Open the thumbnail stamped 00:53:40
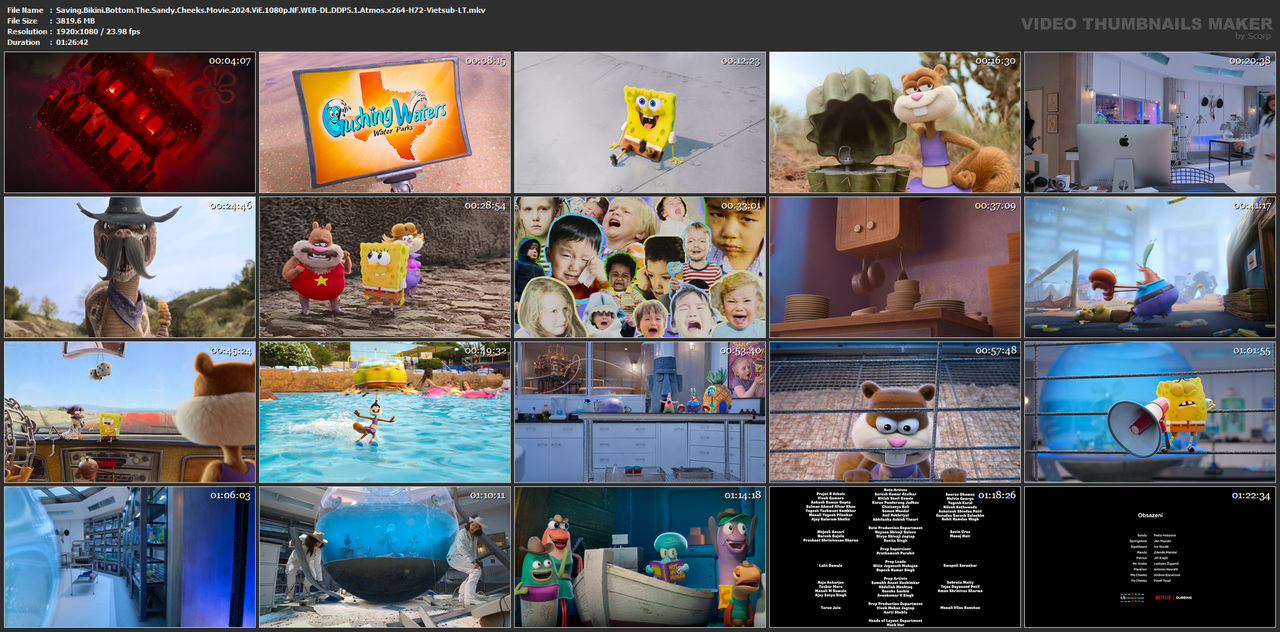Viewport: 1280px width, 632px height. 640,412
